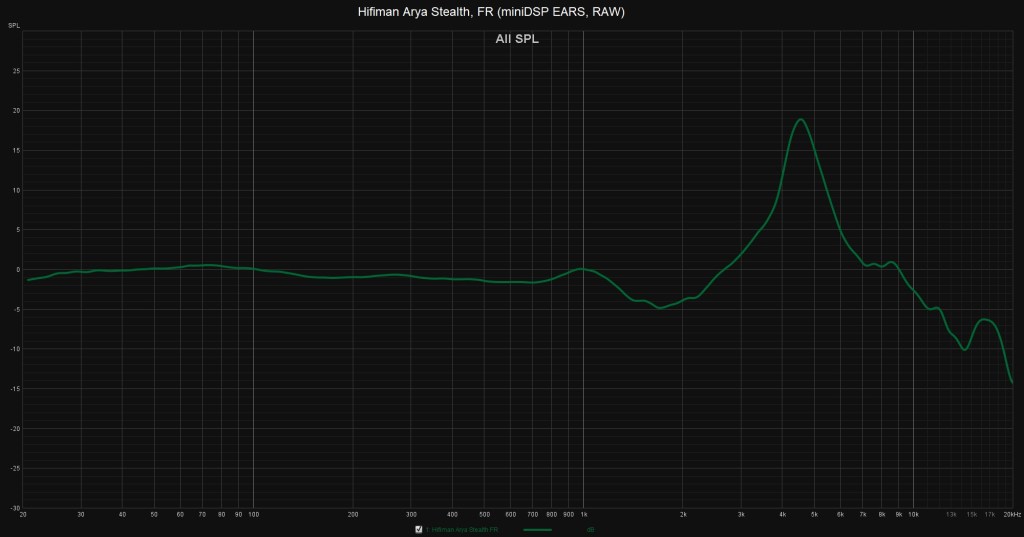Image resolution: width=1024 pixels, height=537 pixels.
Task: Click the 25 dB level axis label
Action: [x=16, y=71]
